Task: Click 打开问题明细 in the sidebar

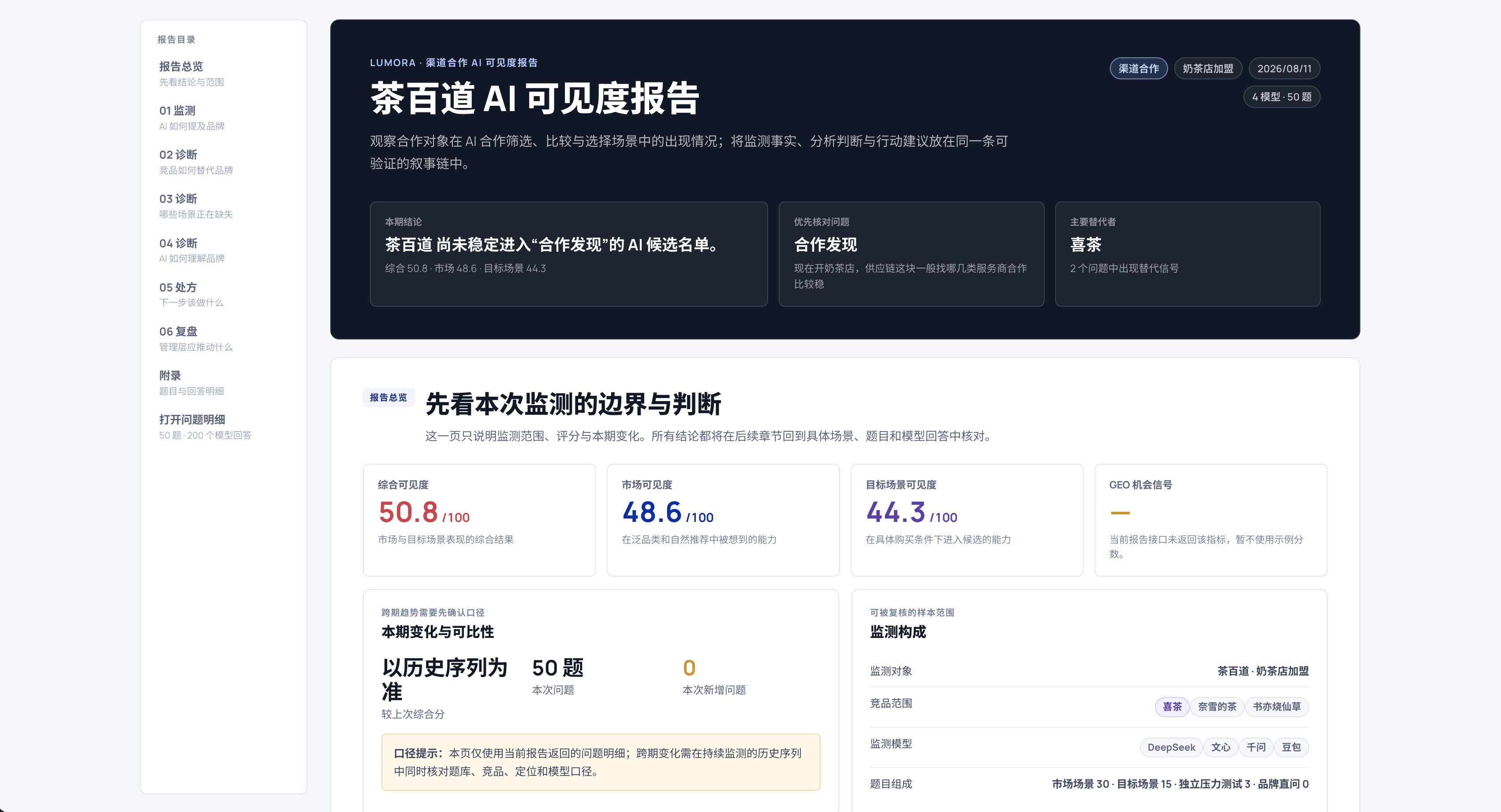Action: click(223, 427)
